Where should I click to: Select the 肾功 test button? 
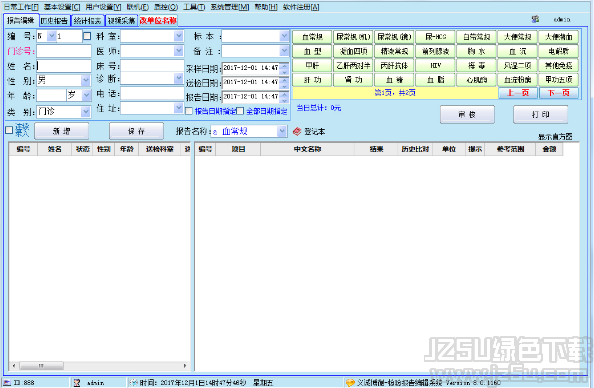coord(353,80)
